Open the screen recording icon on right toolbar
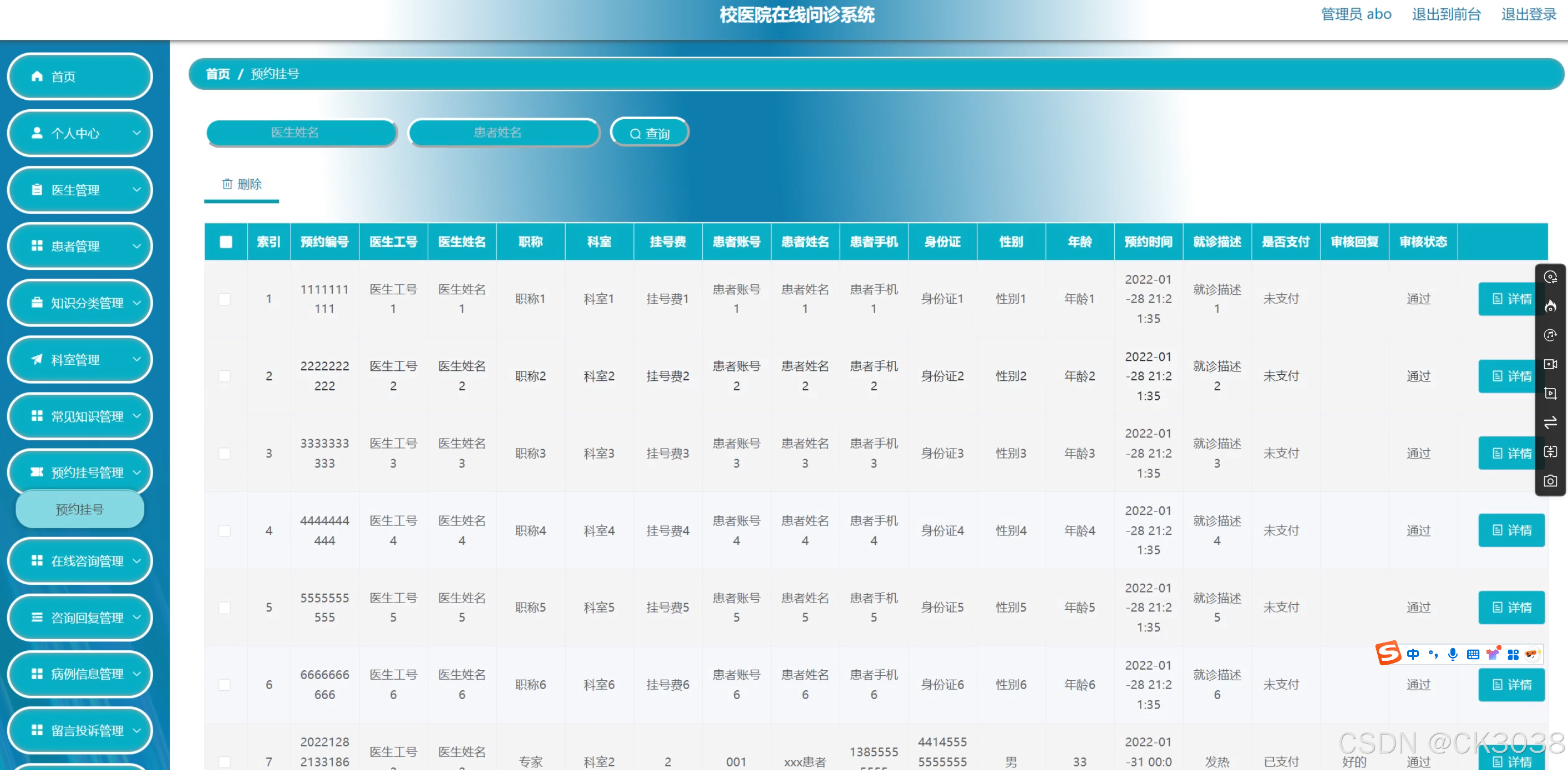This screenshot has width=1568, height=770. tap(1550, 394)
